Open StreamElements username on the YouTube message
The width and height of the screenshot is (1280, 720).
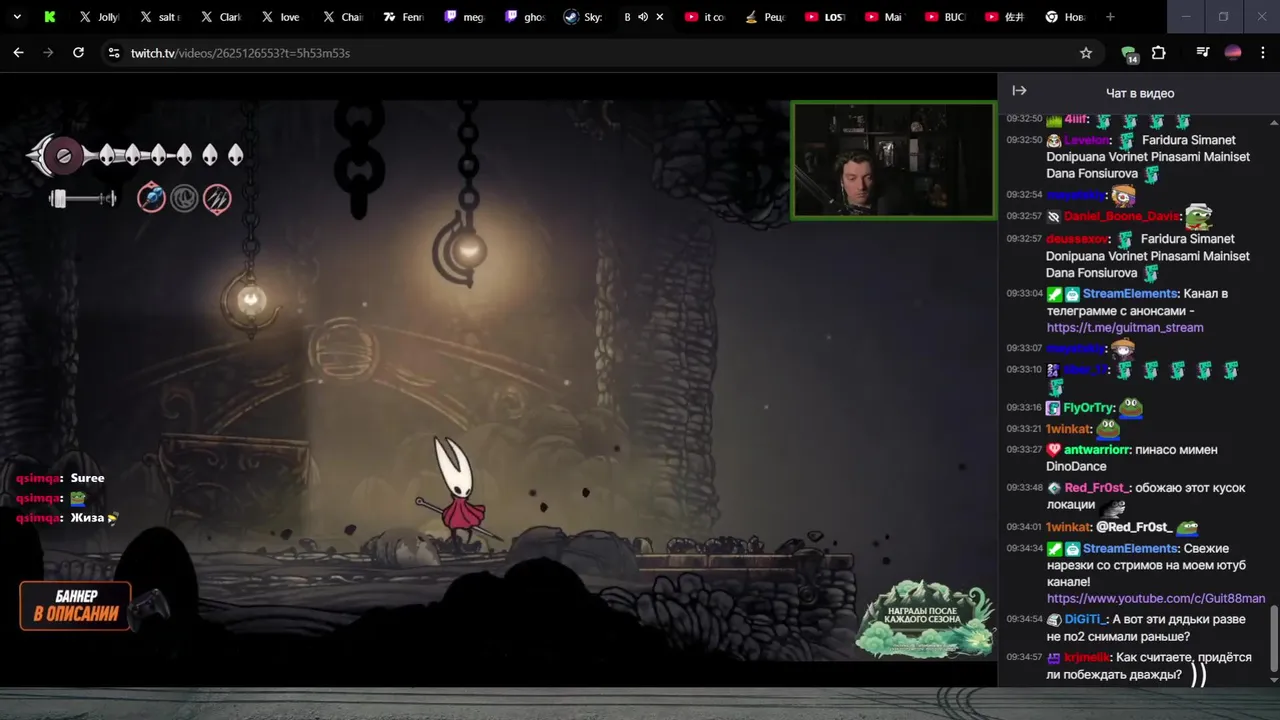(x=1129, y=548)
